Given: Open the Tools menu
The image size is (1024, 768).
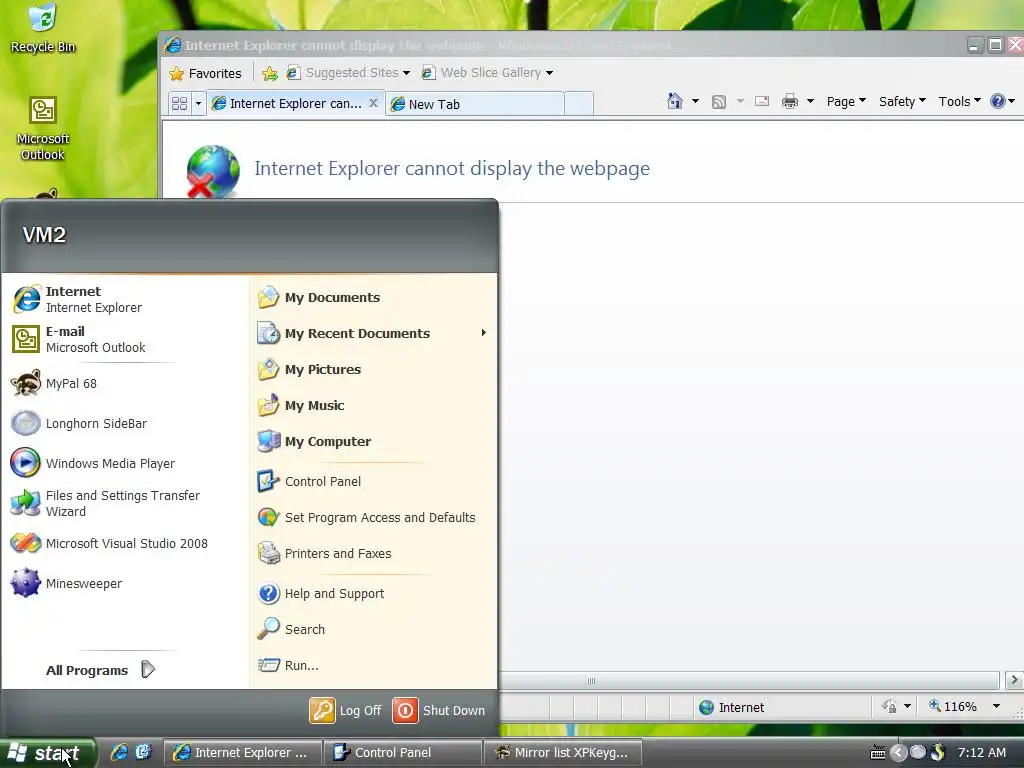Looking at the screenshot, I should 959,101.
